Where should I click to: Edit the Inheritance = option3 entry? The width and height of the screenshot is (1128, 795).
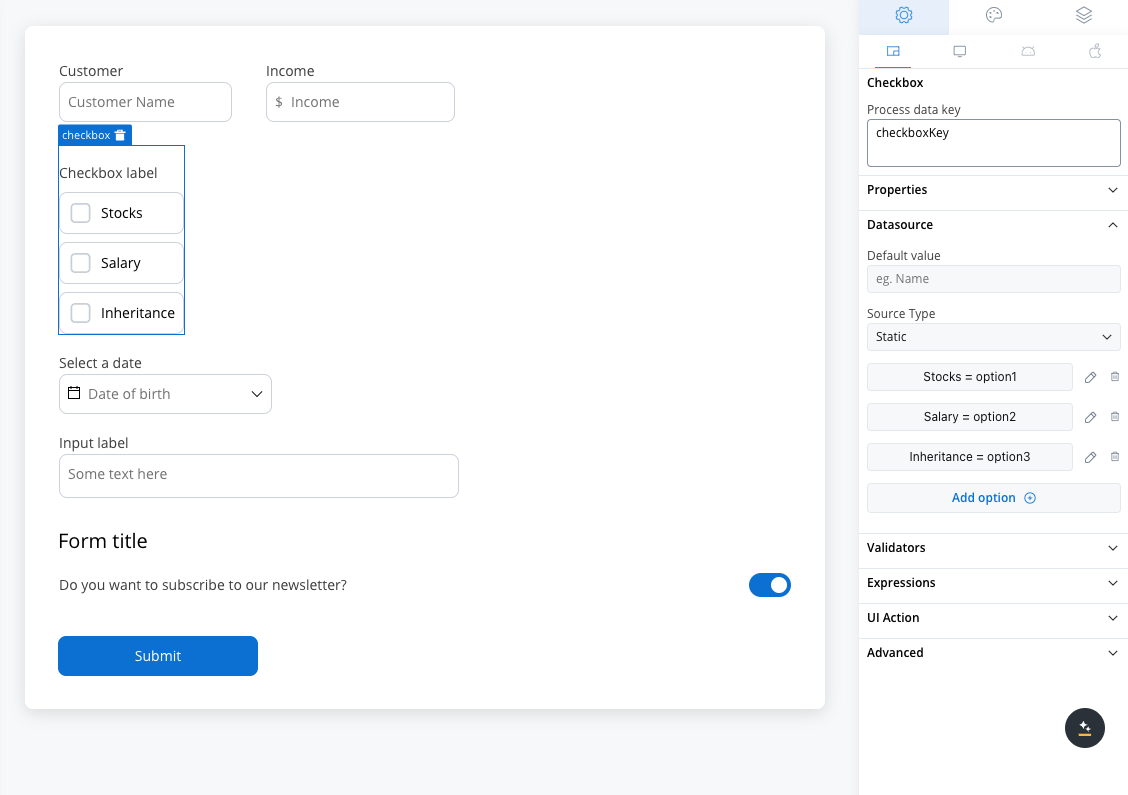click(1091, 457)
